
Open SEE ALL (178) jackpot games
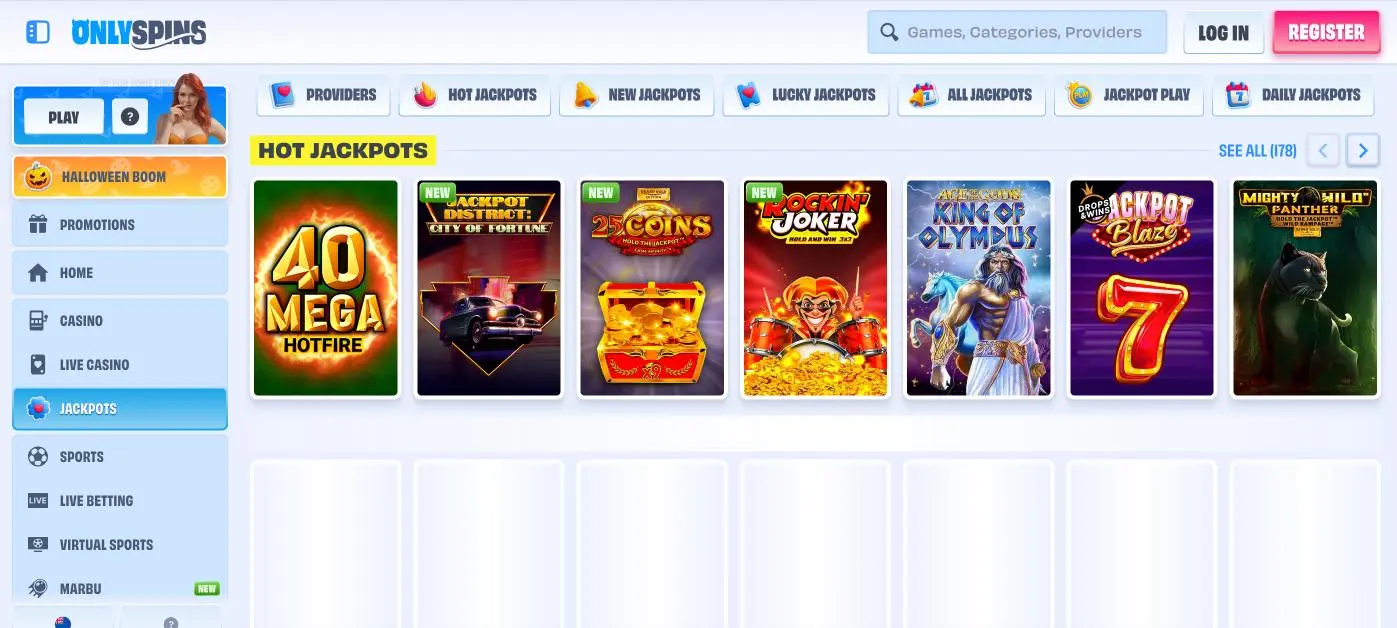1257,150
